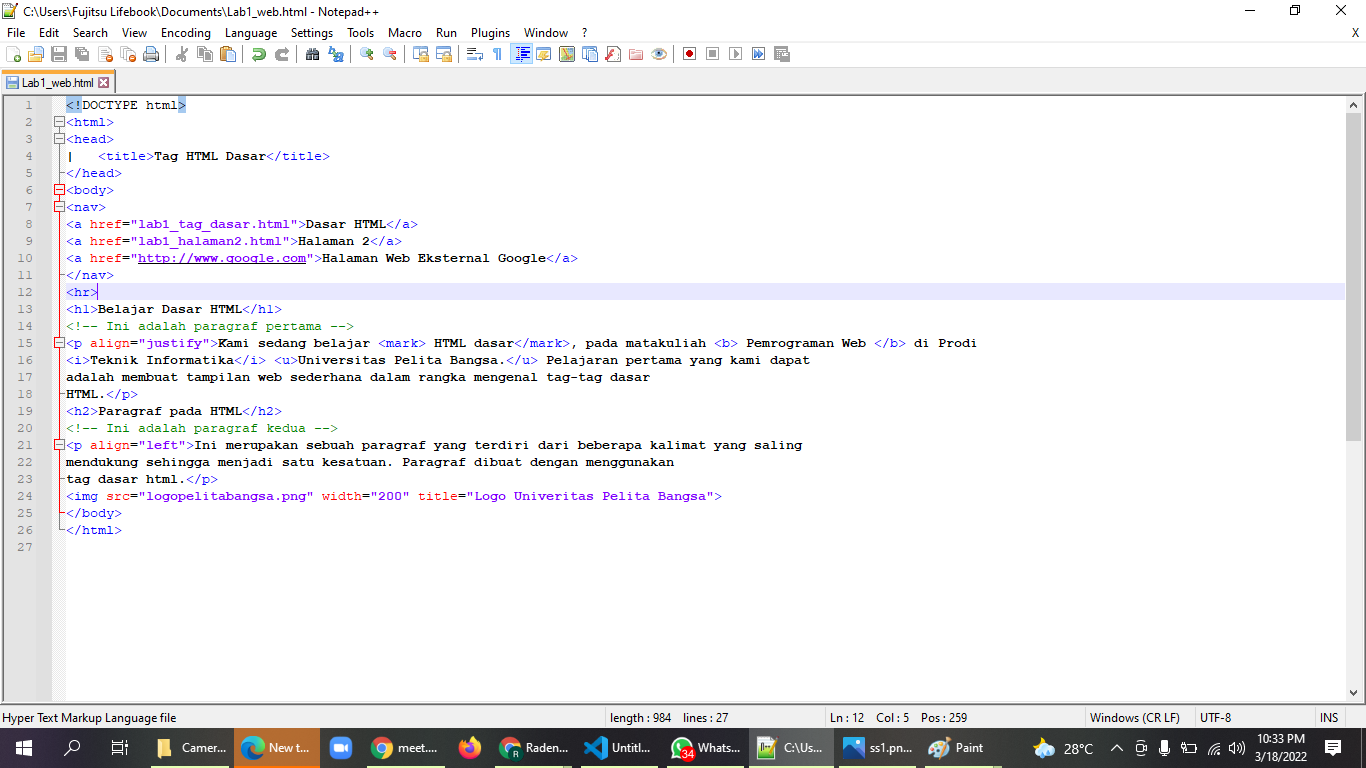
Task: Play back the recorded macro
Action: click(735, 54)
